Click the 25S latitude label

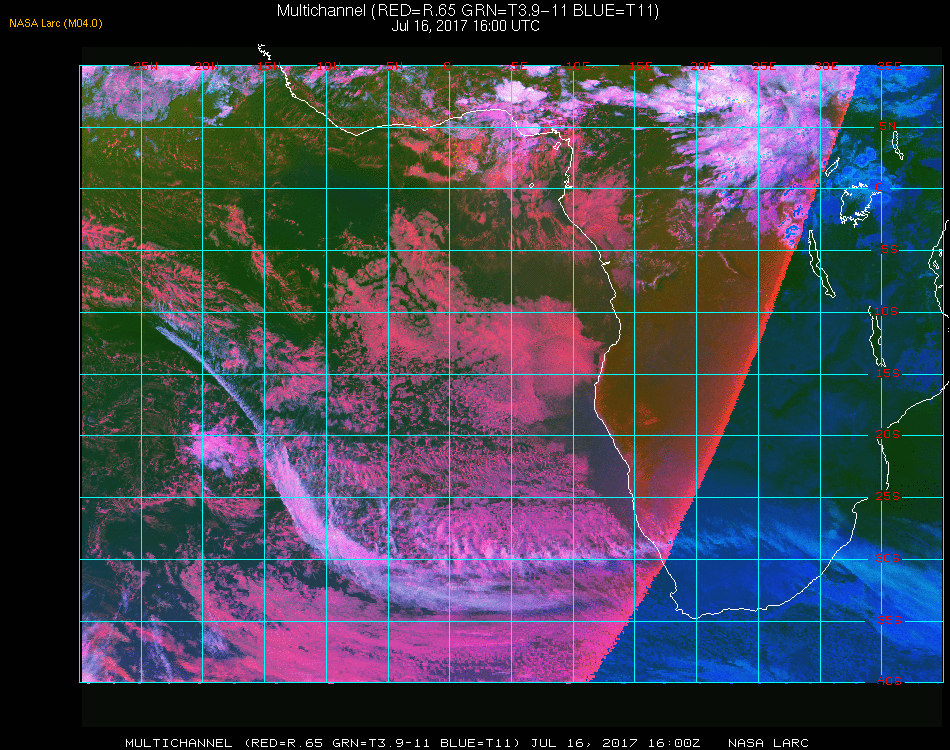pyautogui.click(x=888, y=496)
